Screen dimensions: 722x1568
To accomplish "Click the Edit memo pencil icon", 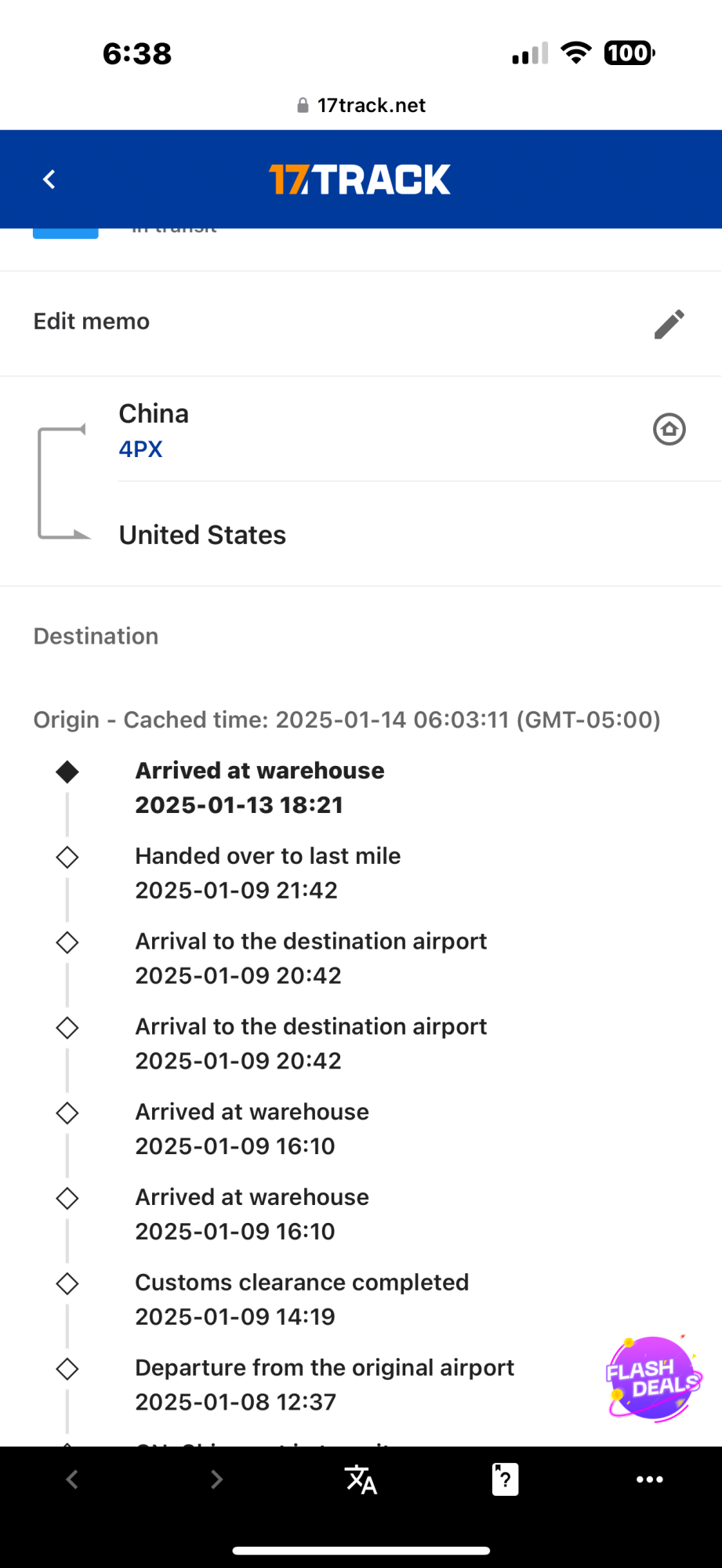I will coord(669,324).
